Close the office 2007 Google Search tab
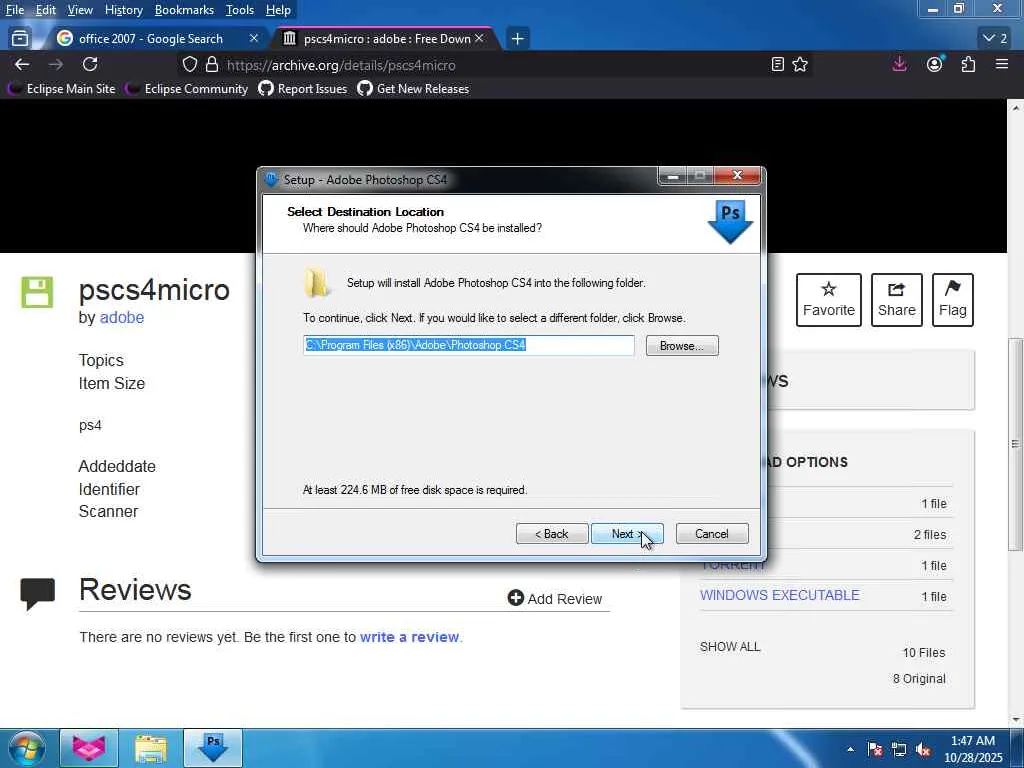The height and width of the screenshot is (768, 1024). click(254, 39)
